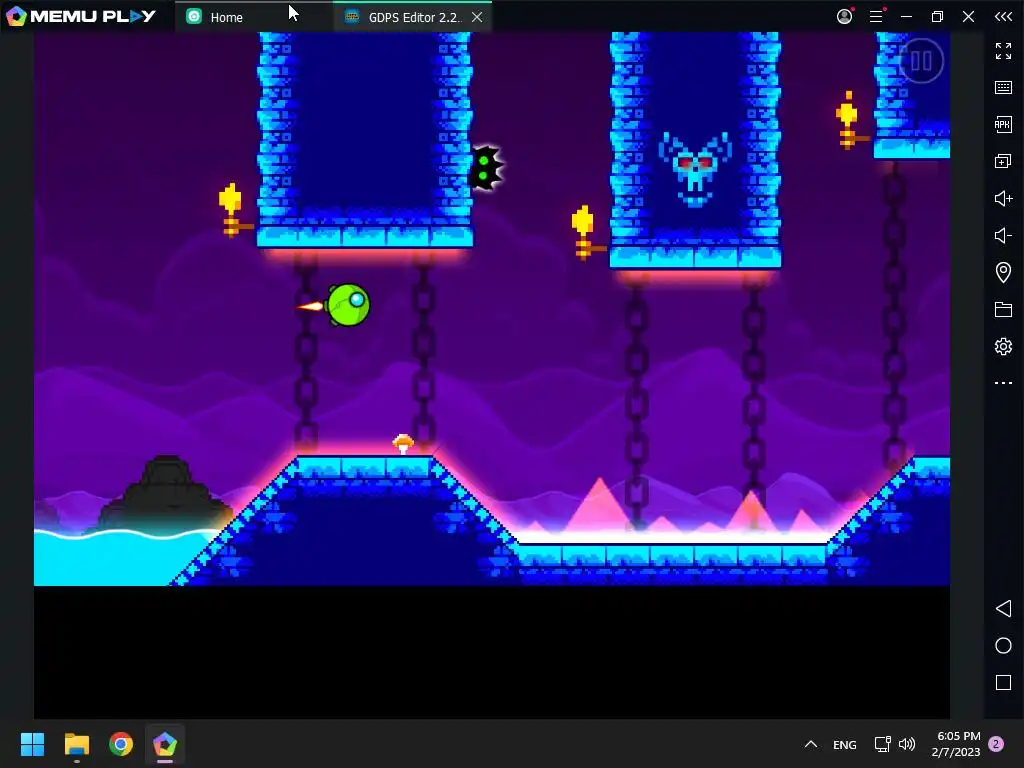Open the Windows Start menu
Image resolution: width=1024 pixels, height=768 pixels.
click(32, 744)
